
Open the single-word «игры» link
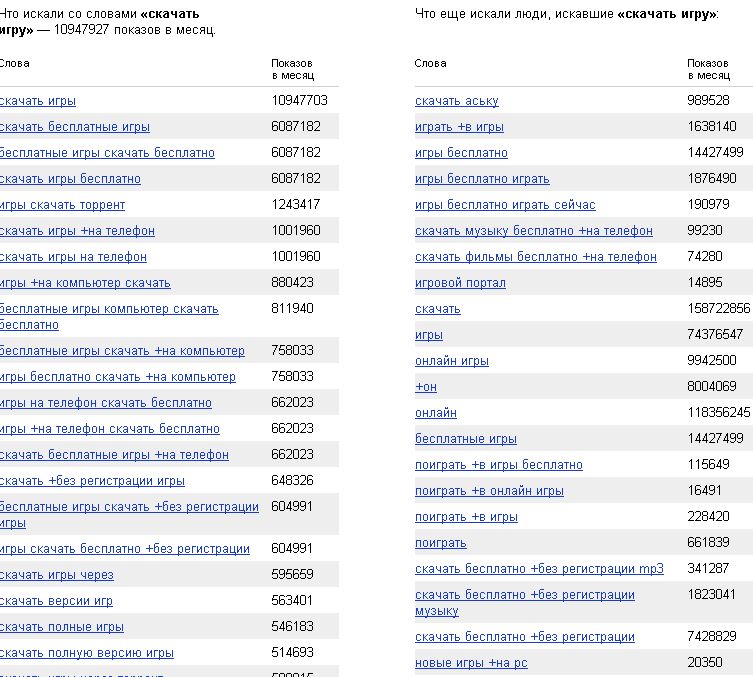429,335
